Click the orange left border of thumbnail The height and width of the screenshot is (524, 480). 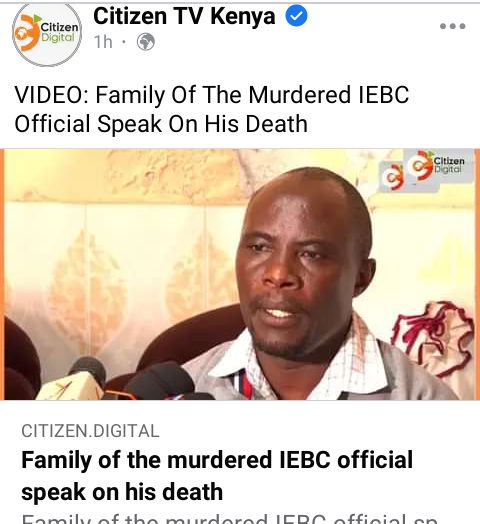click(x=2, y=274)
